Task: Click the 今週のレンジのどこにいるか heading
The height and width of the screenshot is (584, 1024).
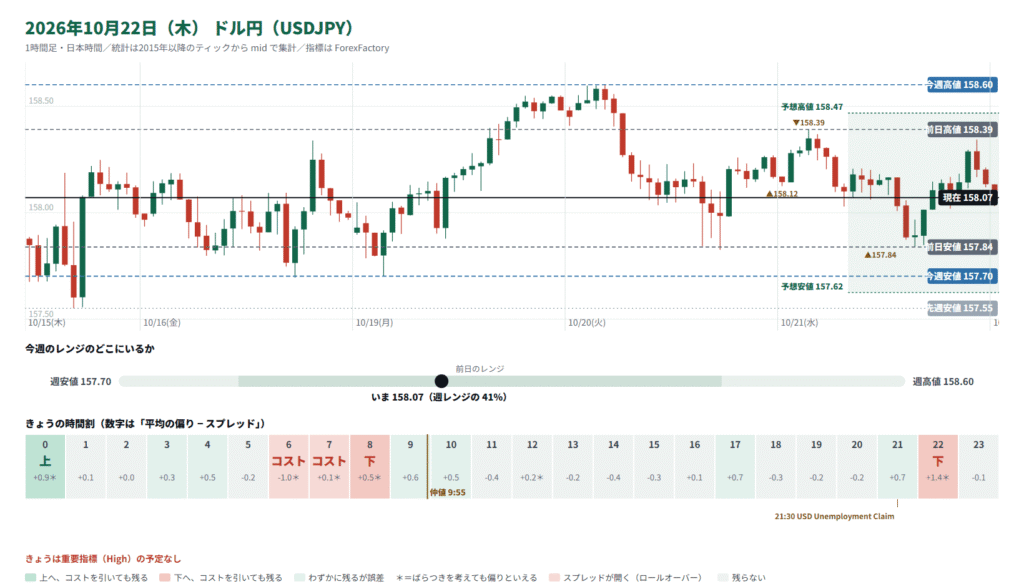Action: pos(90,349)
